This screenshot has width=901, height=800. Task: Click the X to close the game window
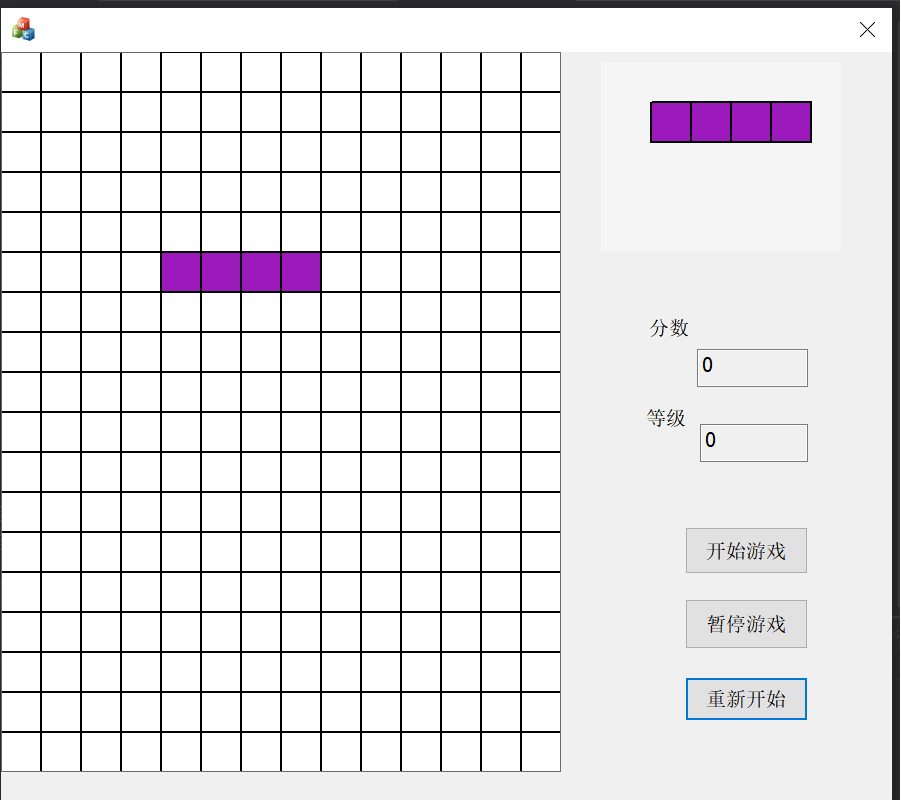tap(866, 29)
